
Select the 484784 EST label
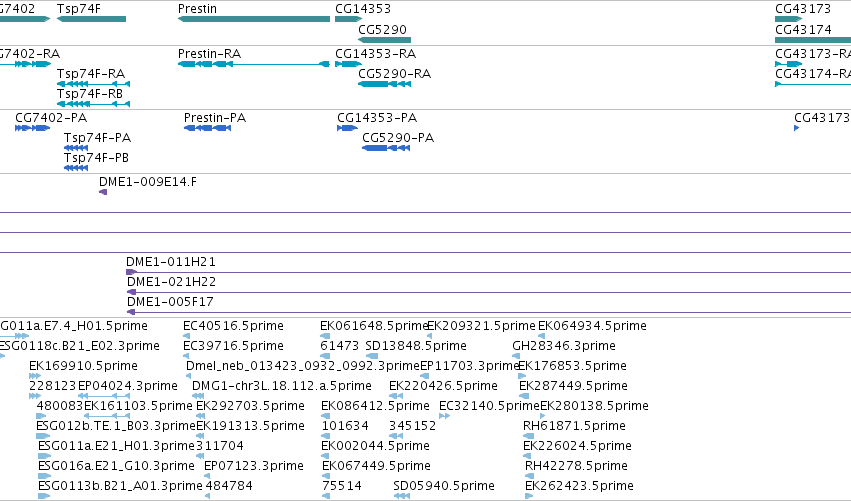[x=229, y=486]
